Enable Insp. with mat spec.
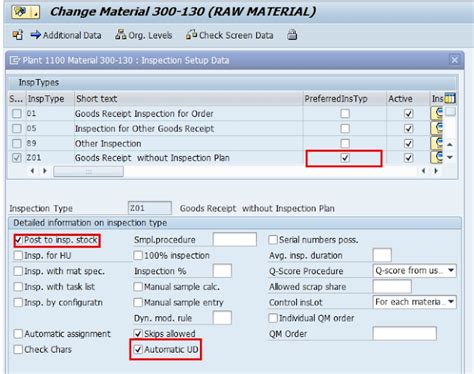Viewport: 474px width, 374px height. (x=18, y=271)
